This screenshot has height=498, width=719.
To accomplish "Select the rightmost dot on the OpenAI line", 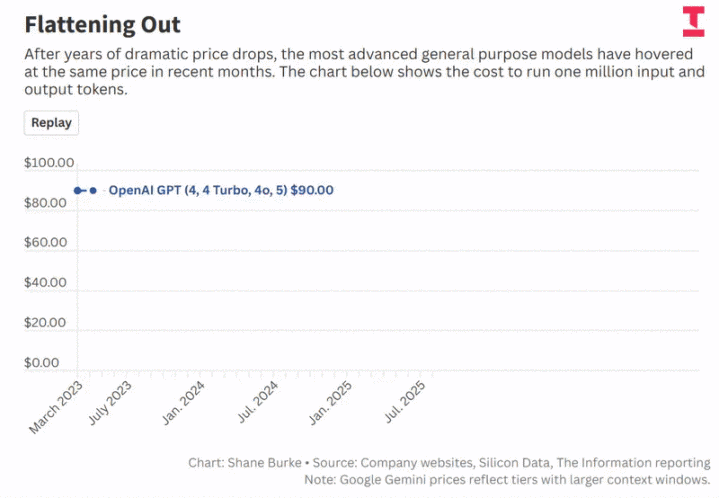I will pyautogui.click(x=93, y=190).
